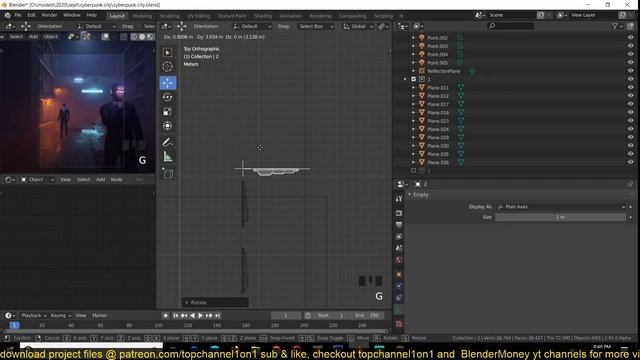Open the Global transform orientation dropdown
The width and height of the screenshot is (640, 360).
[x=358, y=26]
